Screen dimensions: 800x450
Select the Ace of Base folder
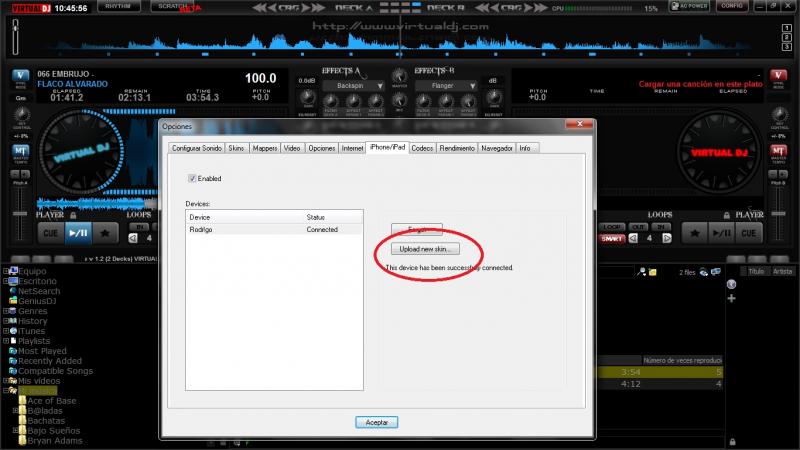tap(47, 401)
